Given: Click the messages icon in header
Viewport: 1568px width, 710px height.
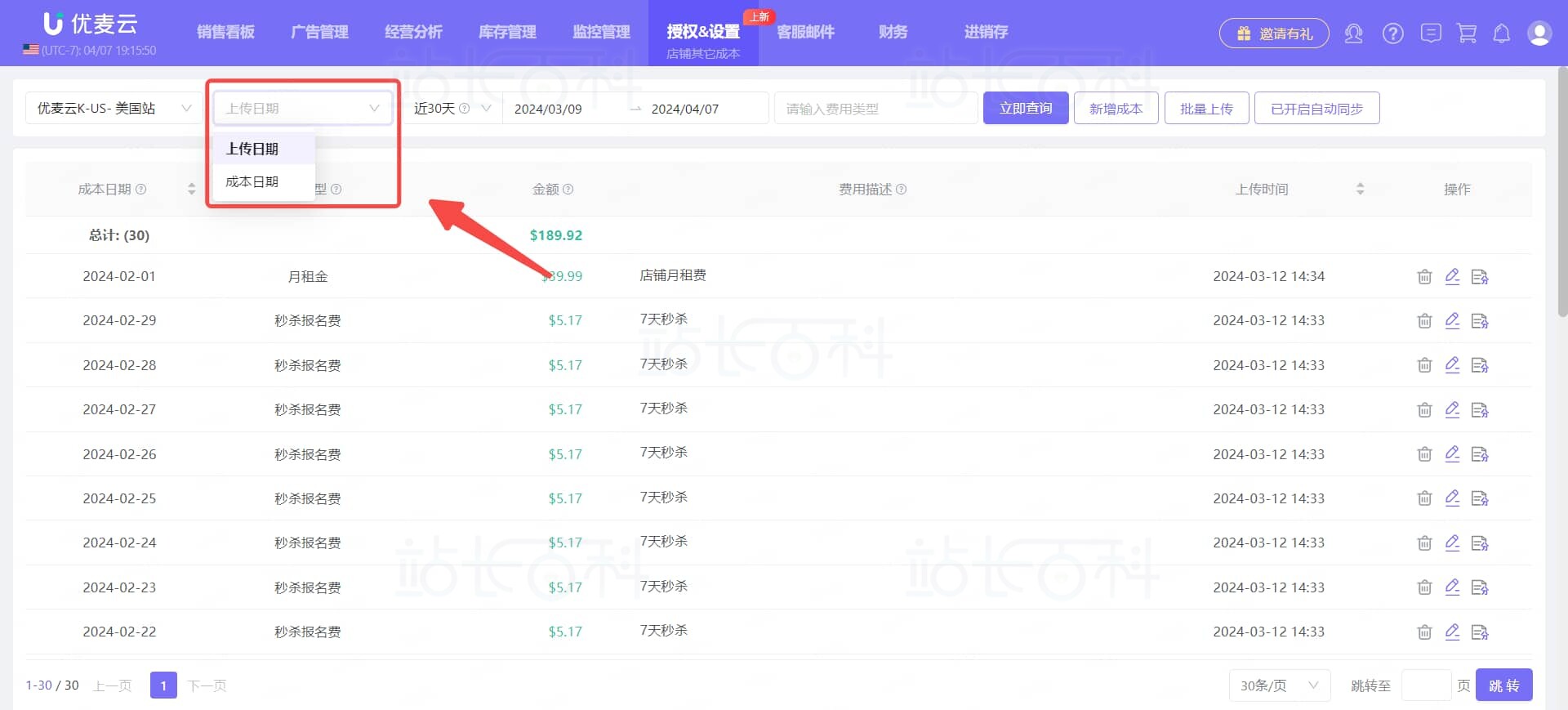Looking at the screenshot, I should [x=1430, y=33].
